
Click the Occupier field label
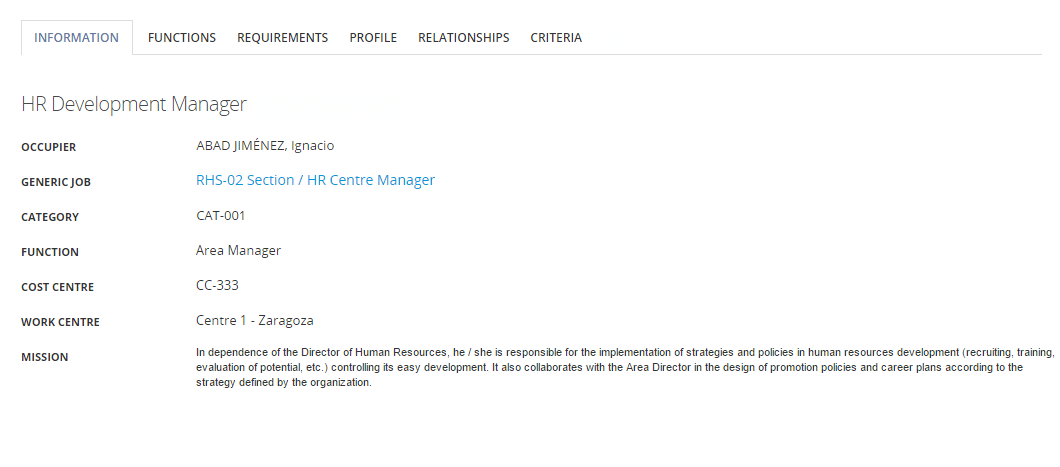(x=49, y=148)
